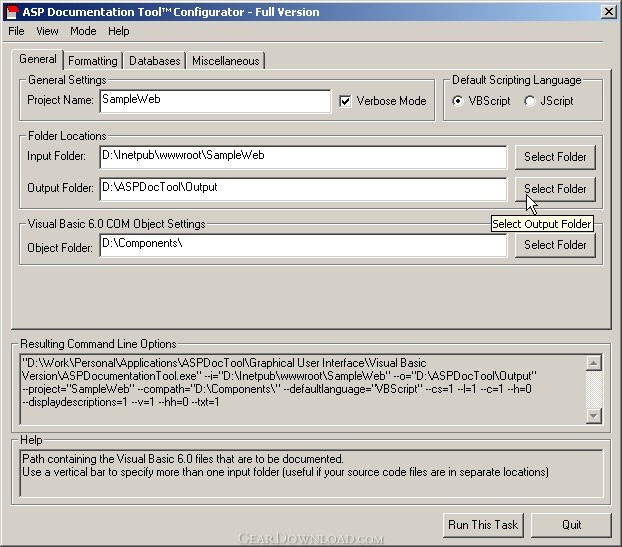Click Select Folder for Object Folder

pos(555,246)
